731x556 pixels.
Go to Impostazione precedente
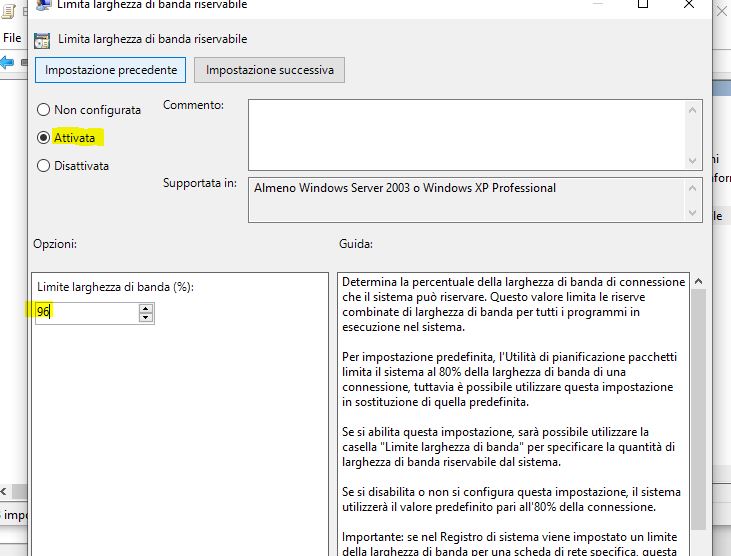(111, 70)
